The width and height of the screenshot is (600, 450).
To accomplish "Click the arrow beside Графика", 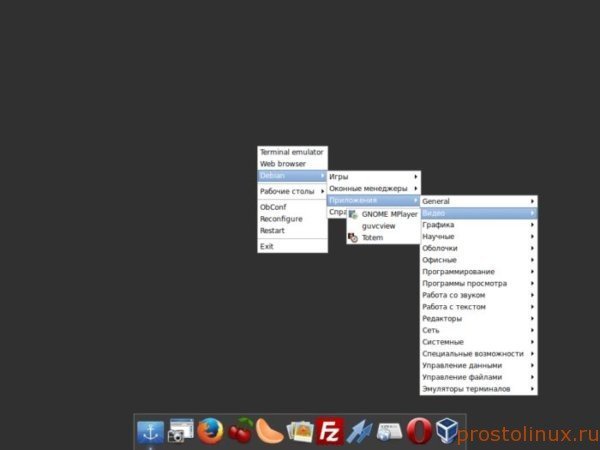I will pyautogui.click(x=532, y=225).
